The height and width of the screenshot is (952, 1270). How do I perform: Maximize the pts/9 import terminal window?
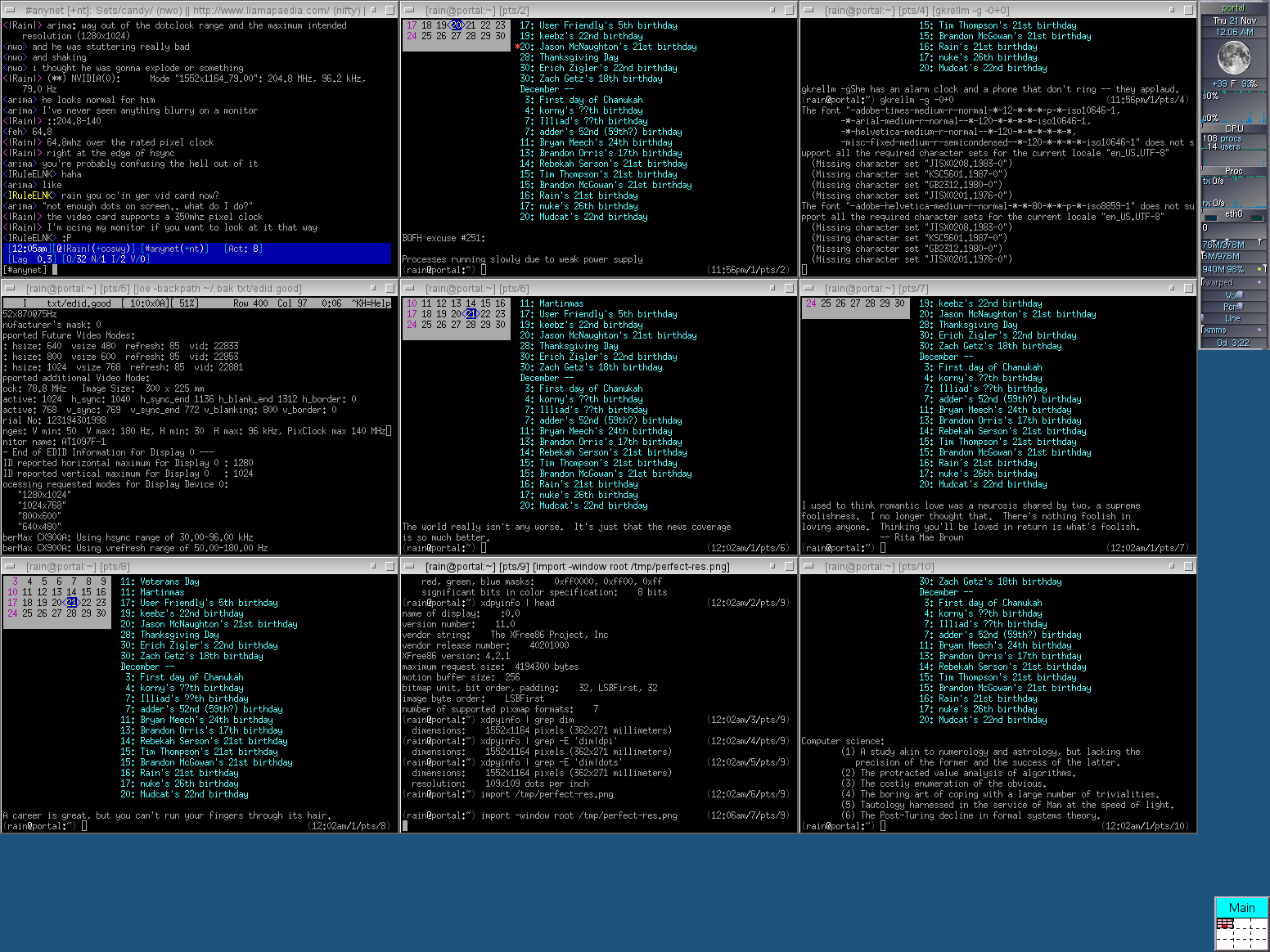[x=789, y=566]
